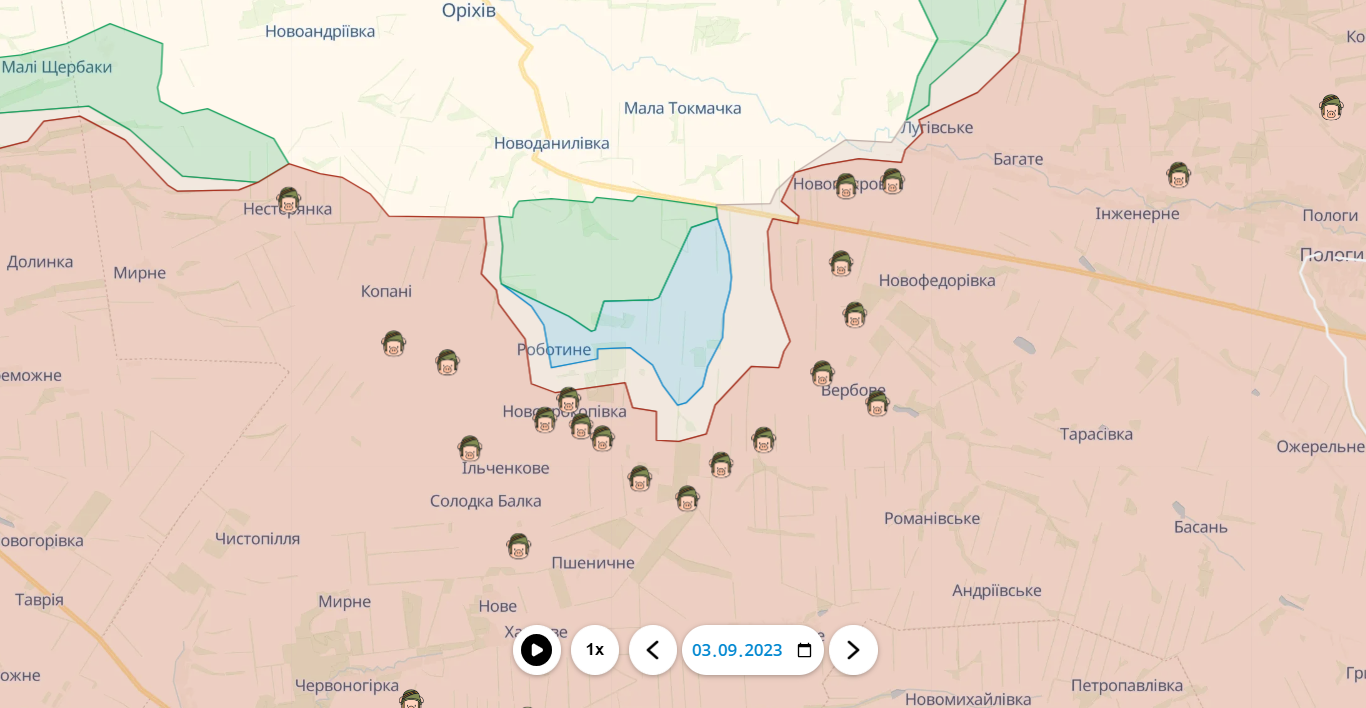Change the 1x playback speed

click(x=595, y=650)
